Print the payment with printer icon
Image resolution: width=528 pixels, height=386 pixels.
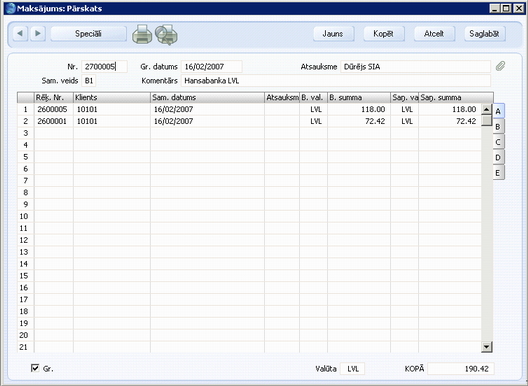(142, 35)
